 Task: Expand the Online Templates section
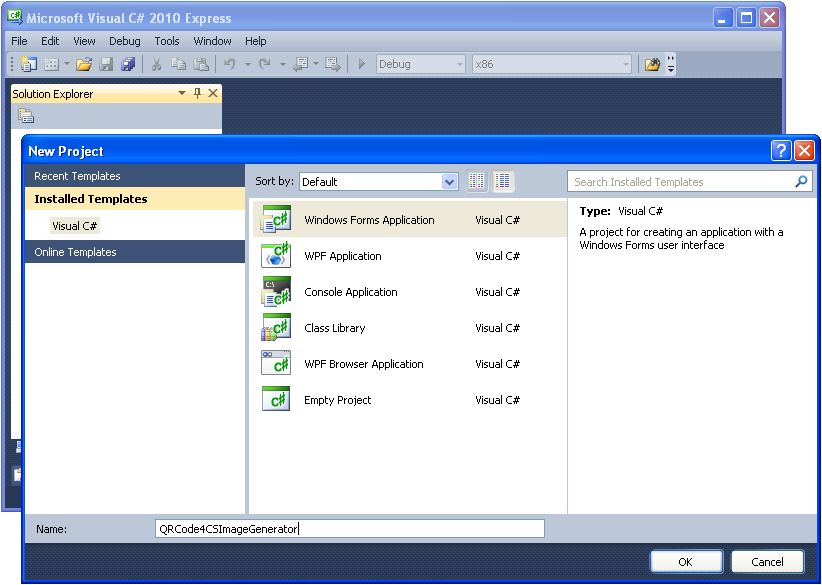pyautogui.click(x=135, y=252)
